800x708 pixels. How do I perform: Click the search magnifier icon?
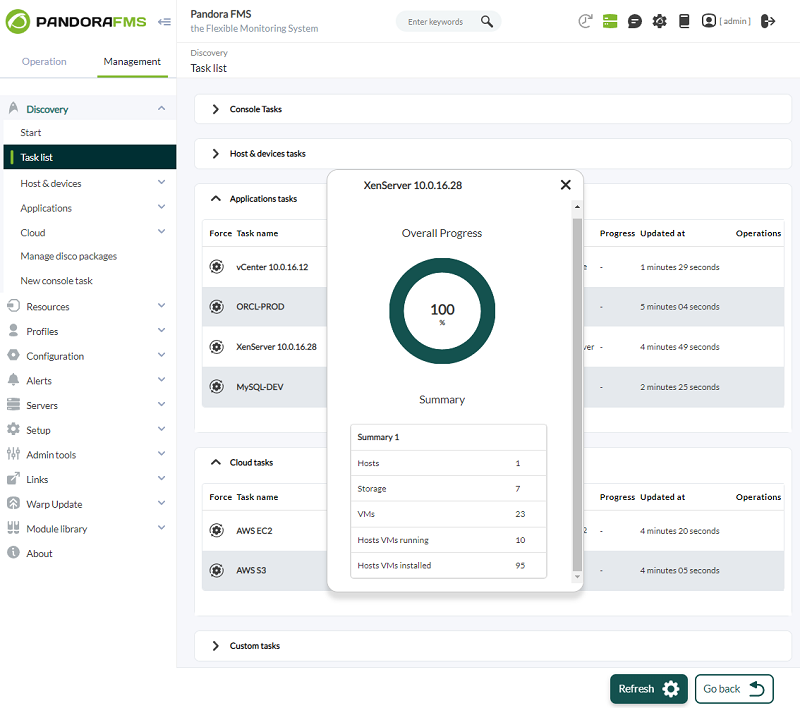(x=487, y=21)
